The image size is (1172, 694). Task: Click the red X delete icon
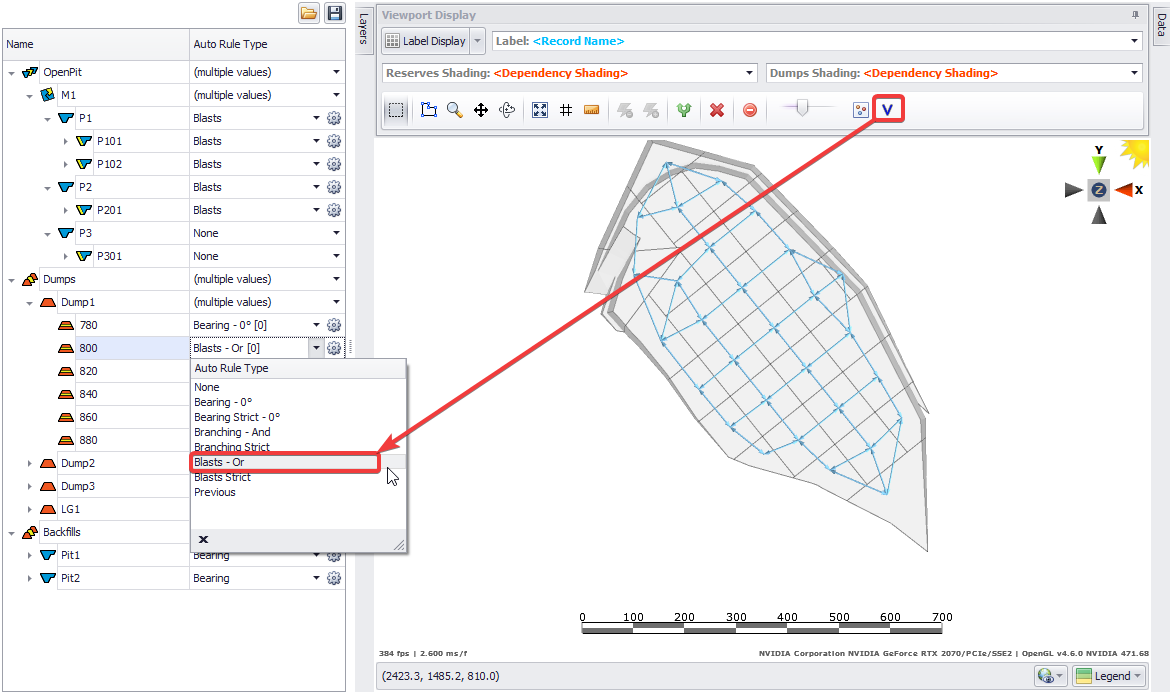tap(716, 110)
